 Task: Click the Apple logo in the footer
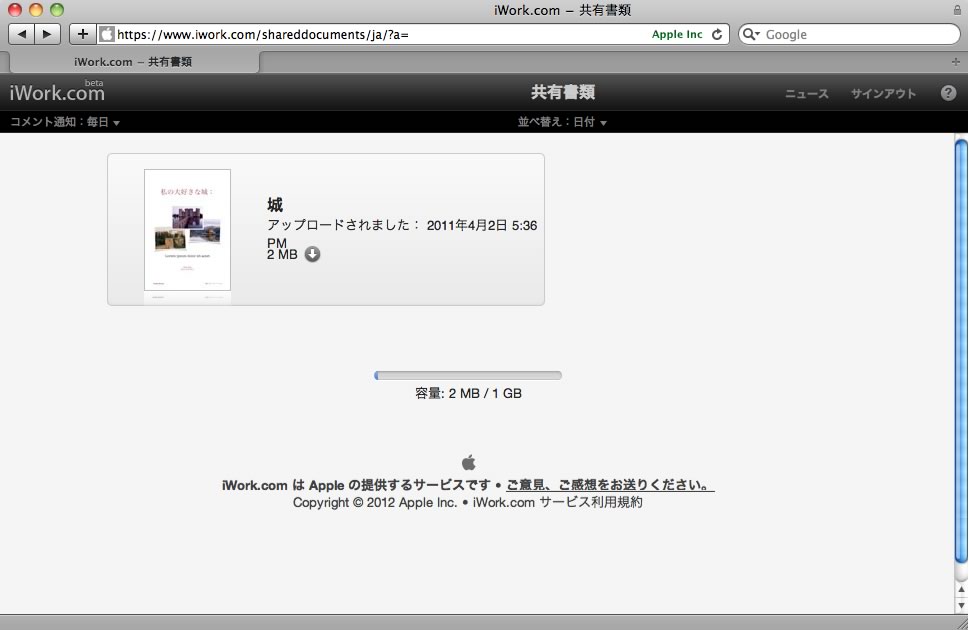point(468,462)
